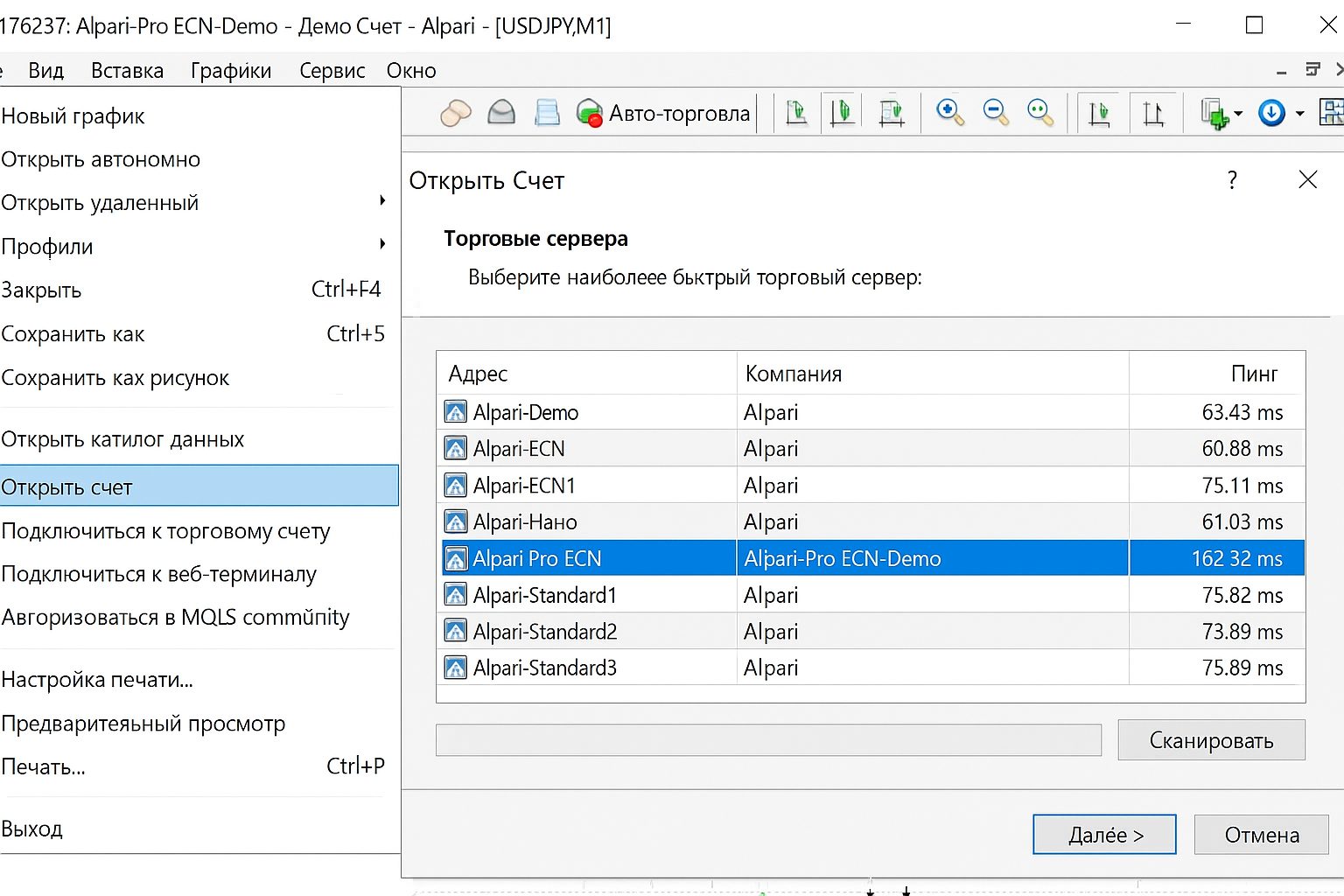Open the Графики menu
Image resolution: width=1344 pixels, height=896 pixels.
tap(231, 71)
